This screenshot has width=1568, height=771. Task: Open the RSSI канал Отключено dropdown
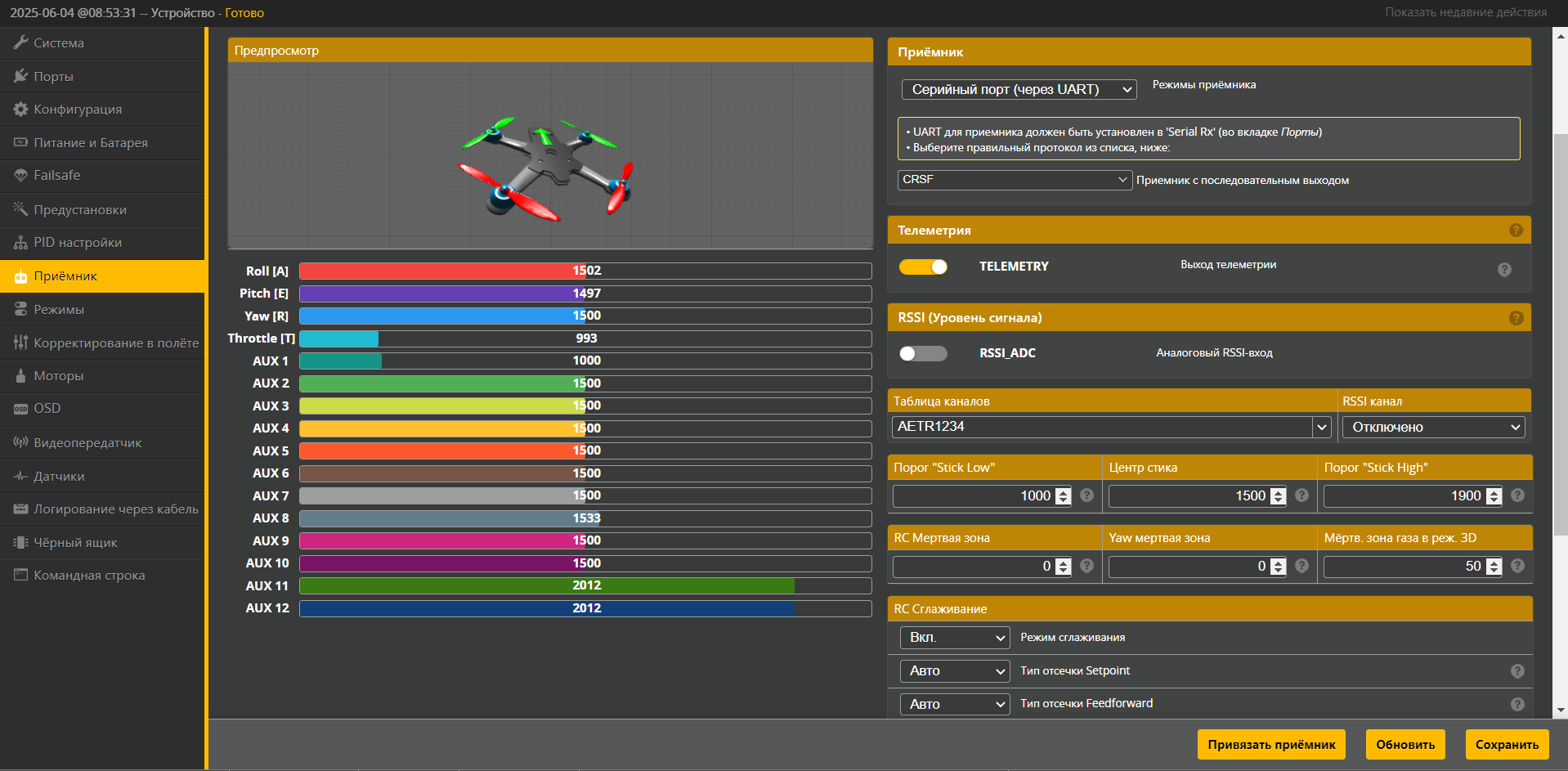[x=1433, y=427]
